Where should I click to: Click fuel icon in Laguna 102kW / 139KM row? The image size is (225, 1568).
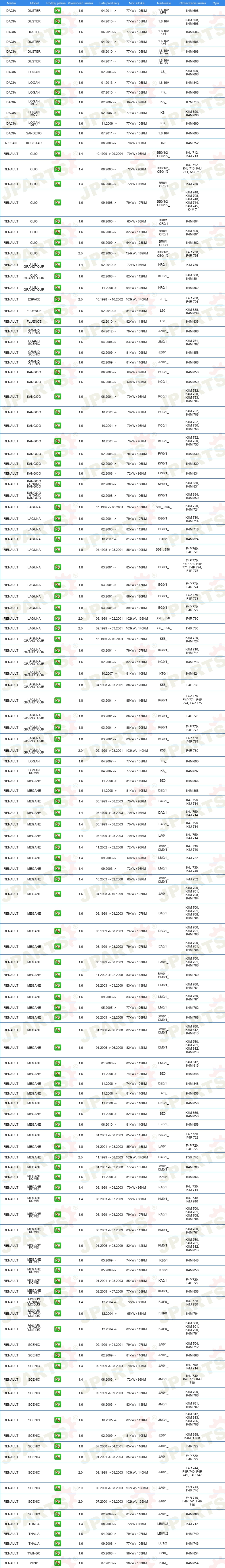coord(58,619)
